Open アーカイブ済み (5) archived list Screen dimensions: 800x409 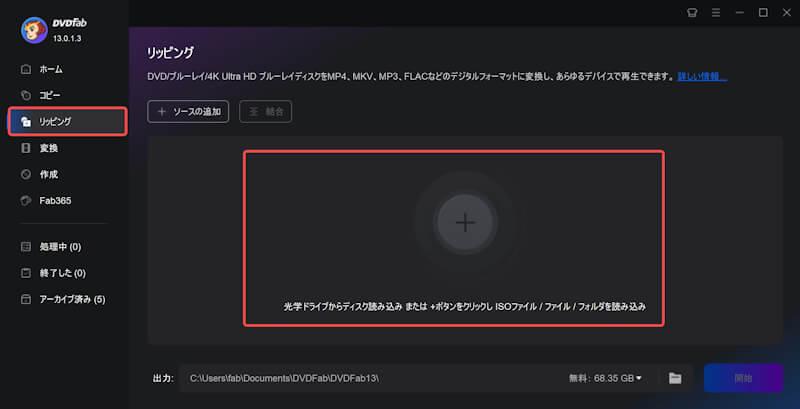(x=63, y=299)
